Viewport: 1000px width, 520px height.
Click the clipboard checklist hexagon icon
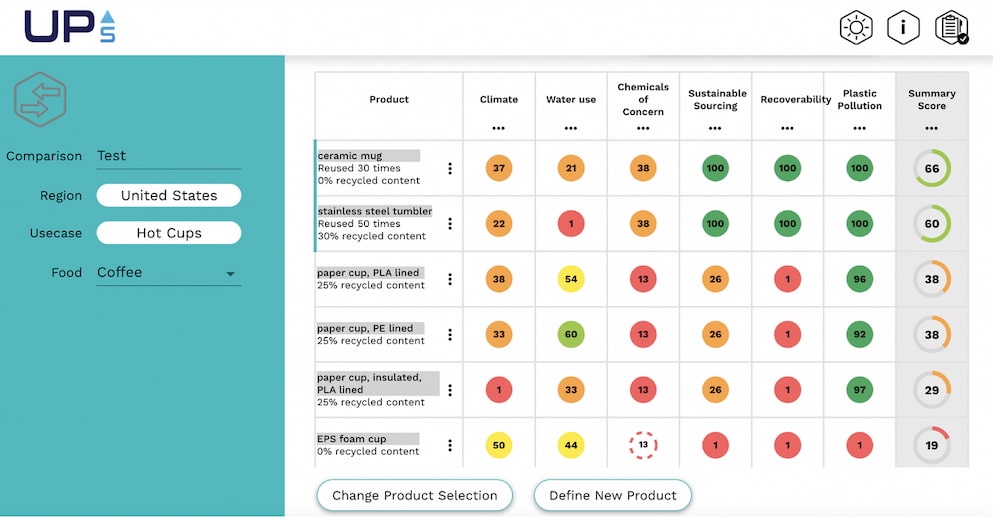pyautogui.click(x=951, y=28)
